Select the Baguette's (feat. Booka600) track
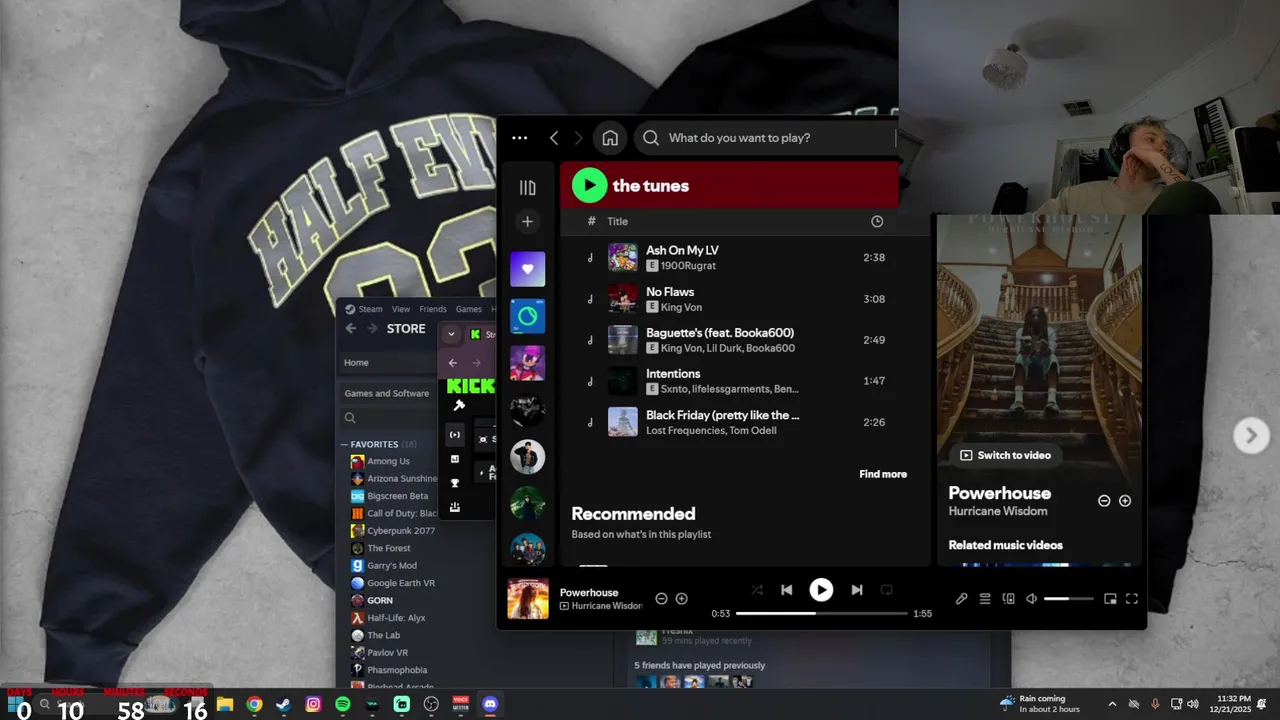This screenshot has width=1280, height=720. [x=745, y=340]
